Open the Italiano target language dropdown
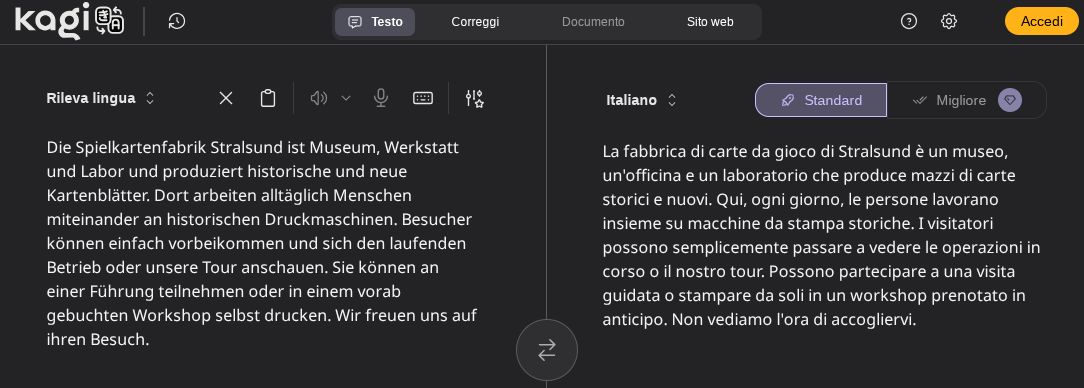 [x=641, y=100]
